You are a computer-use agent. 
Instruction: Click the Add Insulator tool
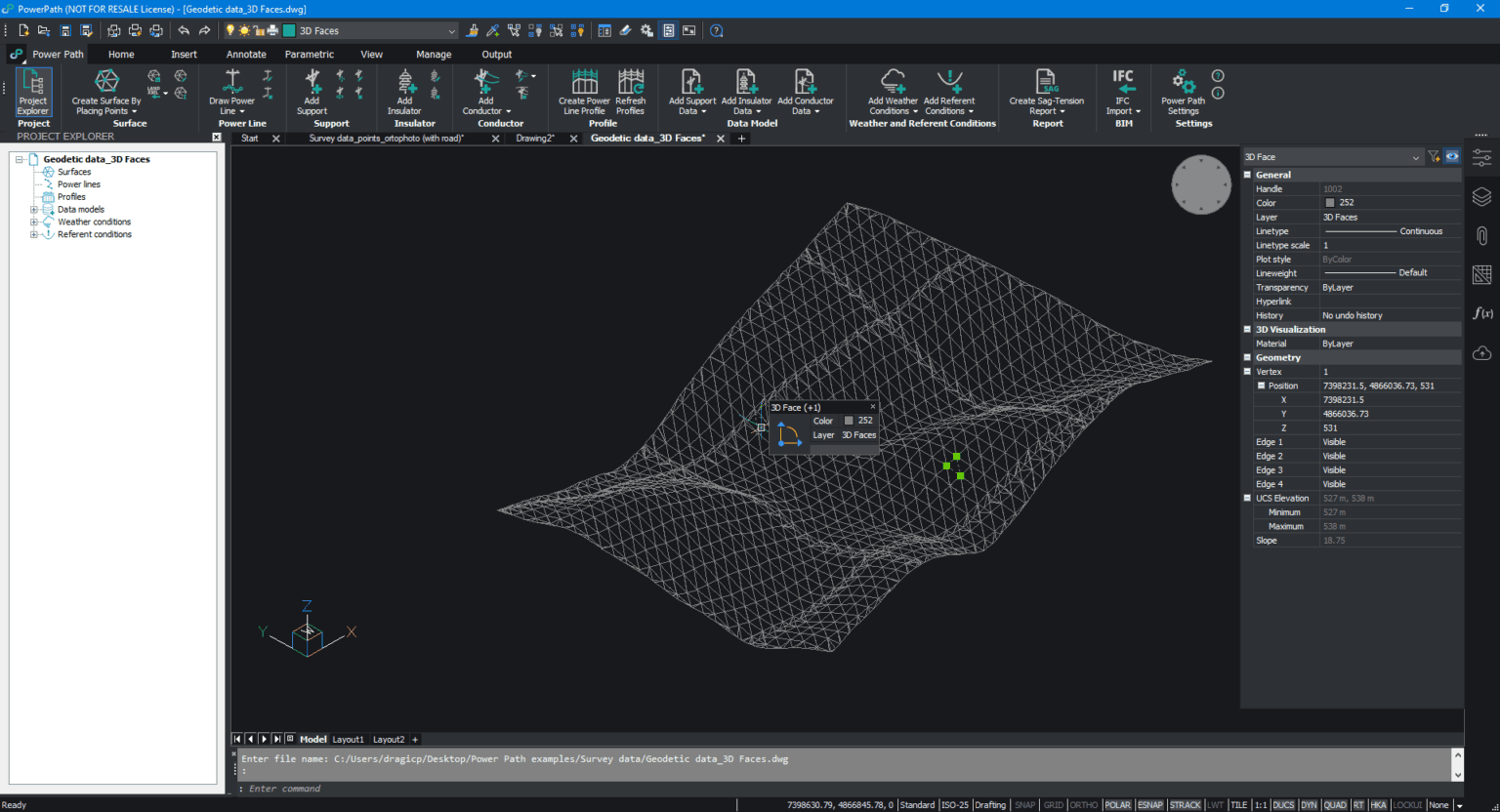404,92
